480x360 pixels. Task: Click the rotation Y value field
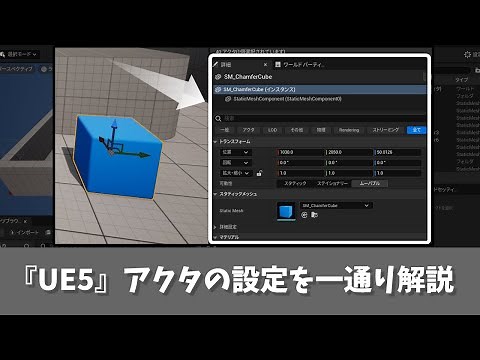349,163
